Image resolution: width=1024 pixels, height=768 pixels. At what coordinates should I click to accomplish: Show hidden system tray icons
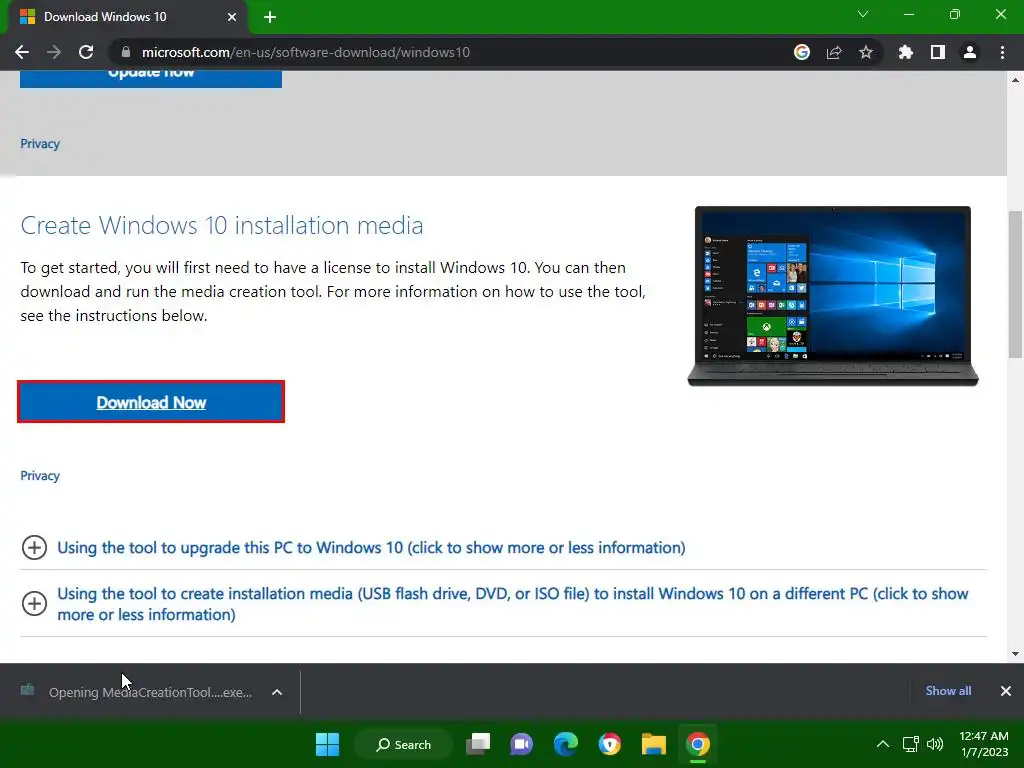click(x=883, y=744)
